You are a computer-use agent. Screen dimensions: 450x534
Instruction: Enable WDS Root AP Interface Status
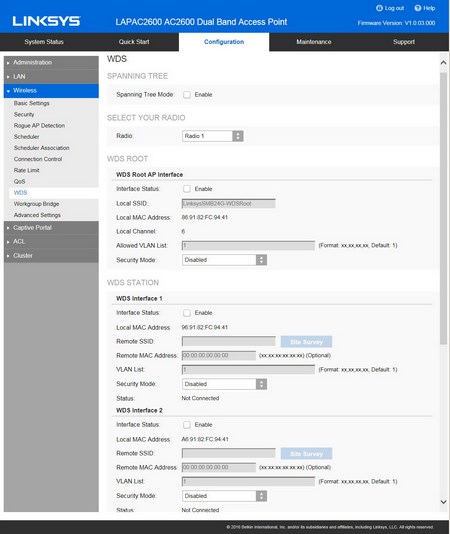[187, 189]
